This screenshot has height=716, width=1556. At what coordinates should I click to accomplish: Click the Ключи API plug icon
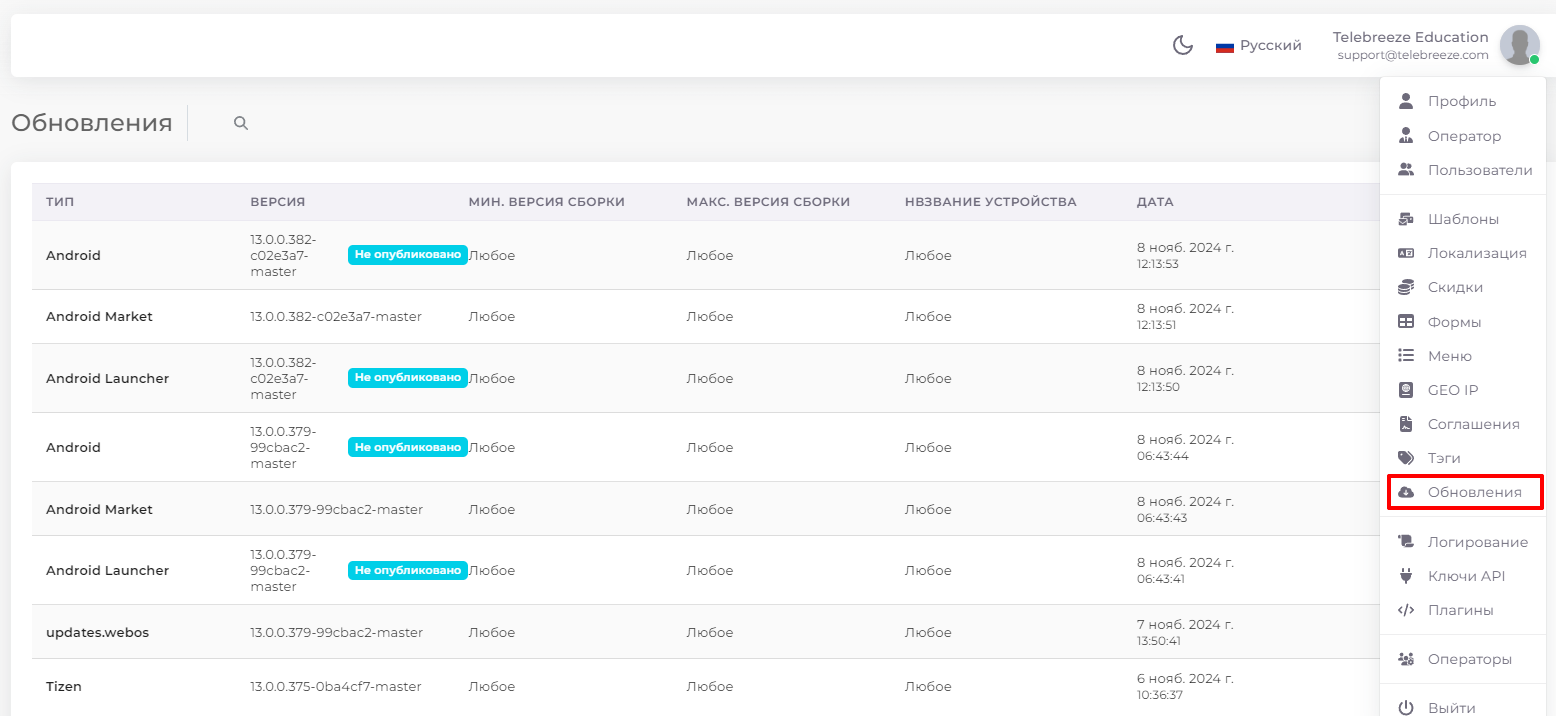tap(1406, 576)
